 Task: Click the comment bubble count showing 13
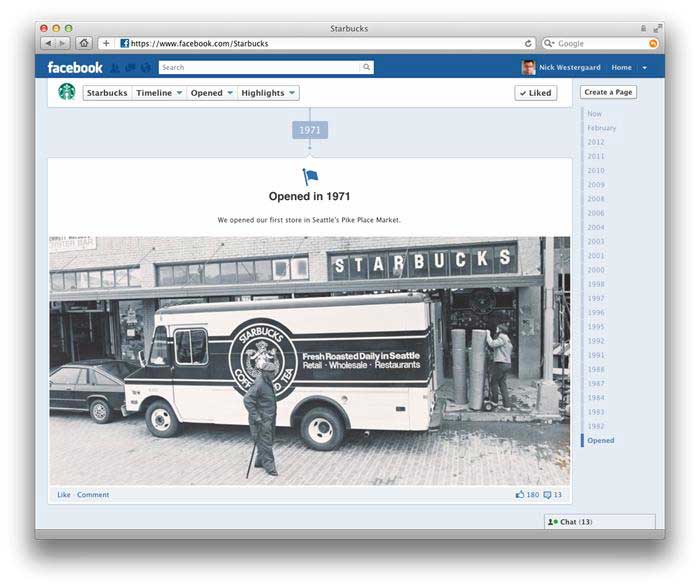(553, 495)
